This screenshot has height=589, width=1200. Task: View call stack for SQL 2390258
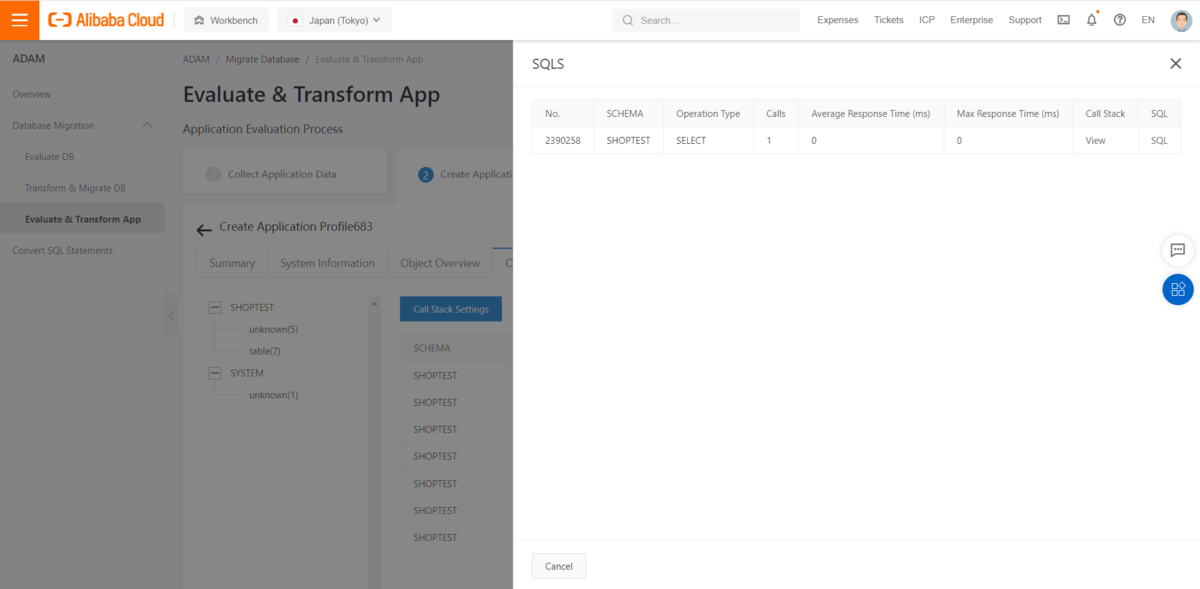point(1096,141)
